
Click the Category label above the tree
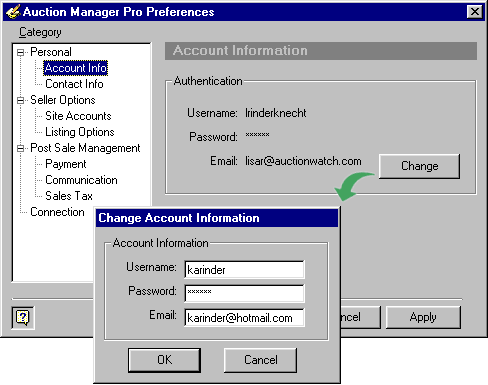(x=40, y=32)
